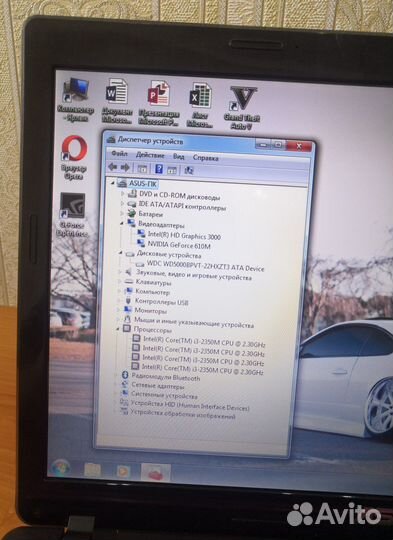Collapse the ASUS-ПК root node arrow
393x540 pixels.
tap(112, 183)
